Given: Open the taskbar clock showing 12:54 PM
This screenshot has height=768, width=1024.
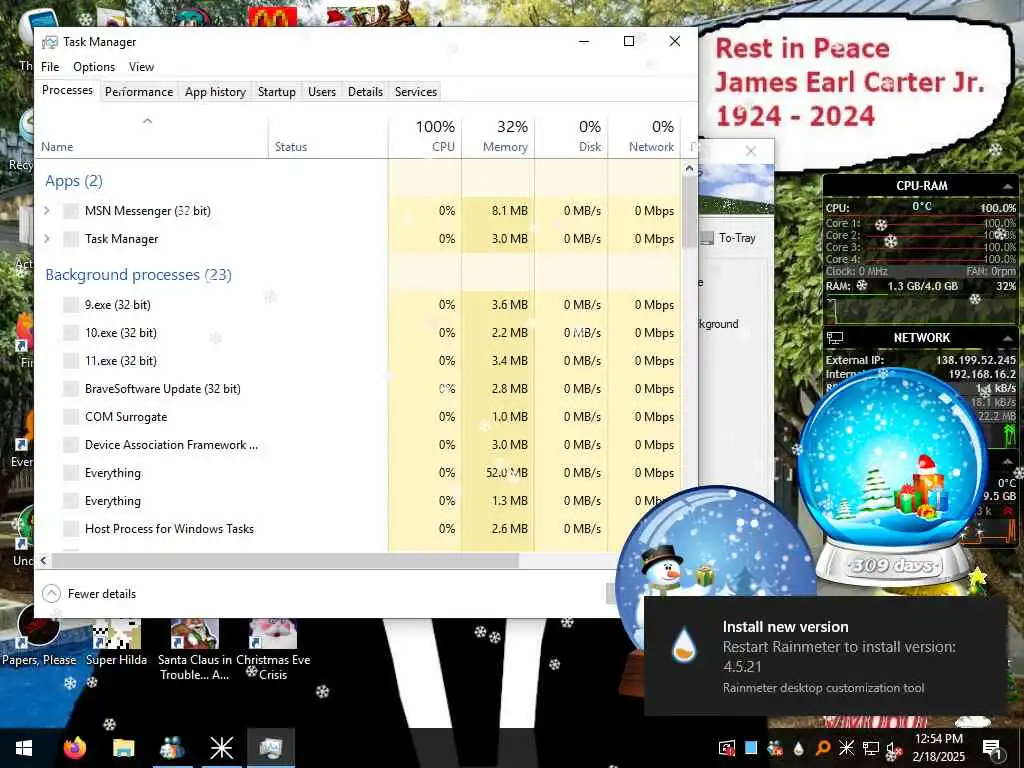Looking at the screenshot, I should click(938, 748).
